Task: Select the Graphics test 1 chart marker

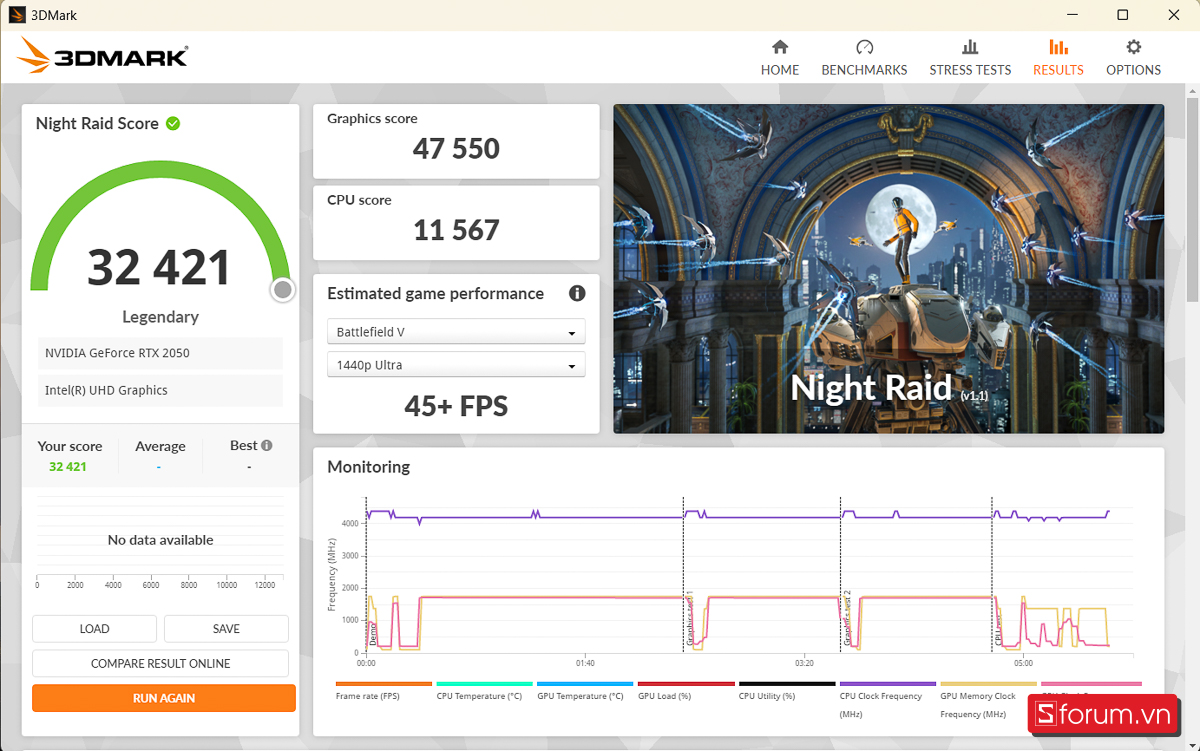Action: coord(689,619)
